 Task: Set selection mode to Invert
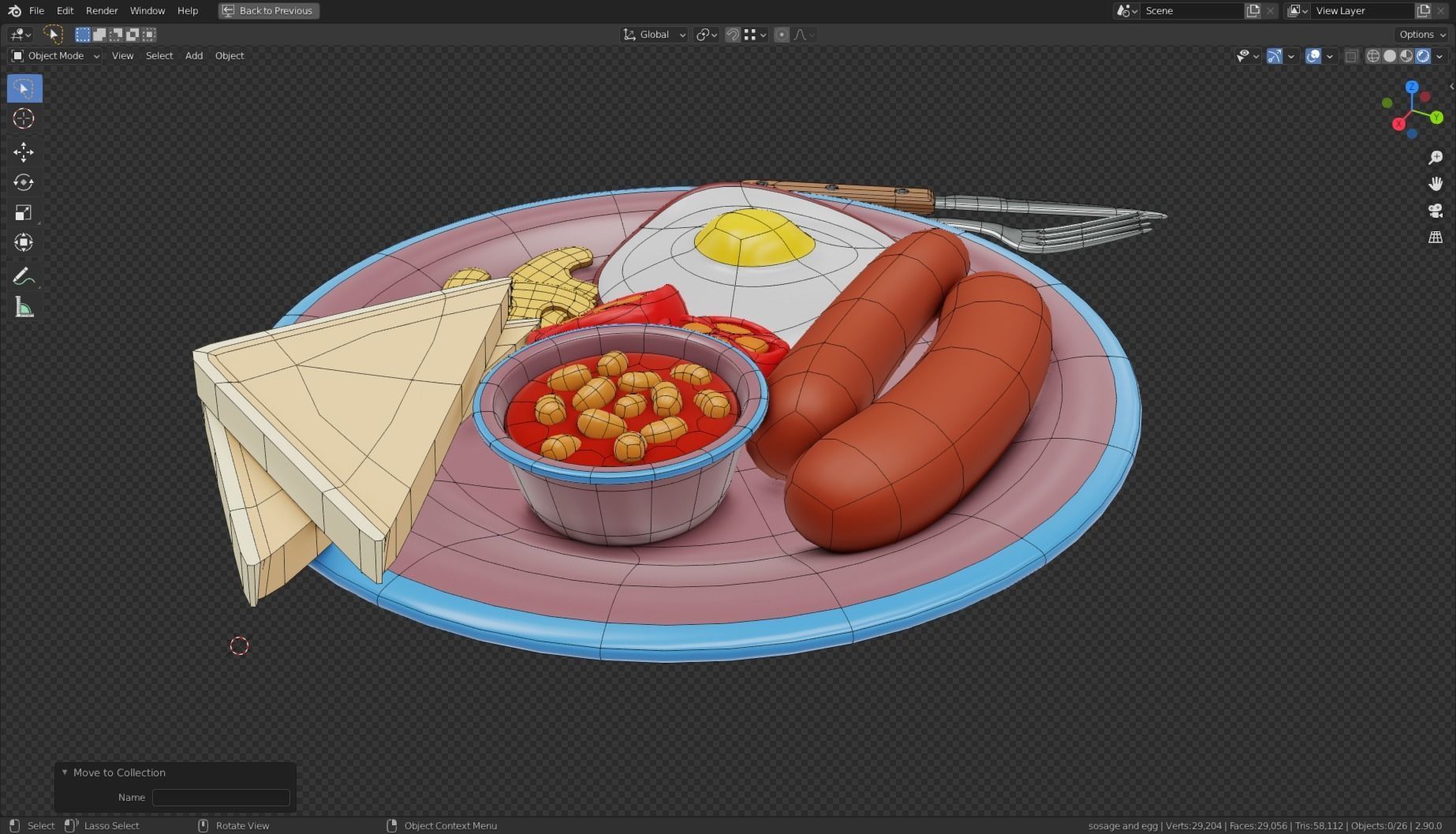pyautogui.click(x=133, y=35)
